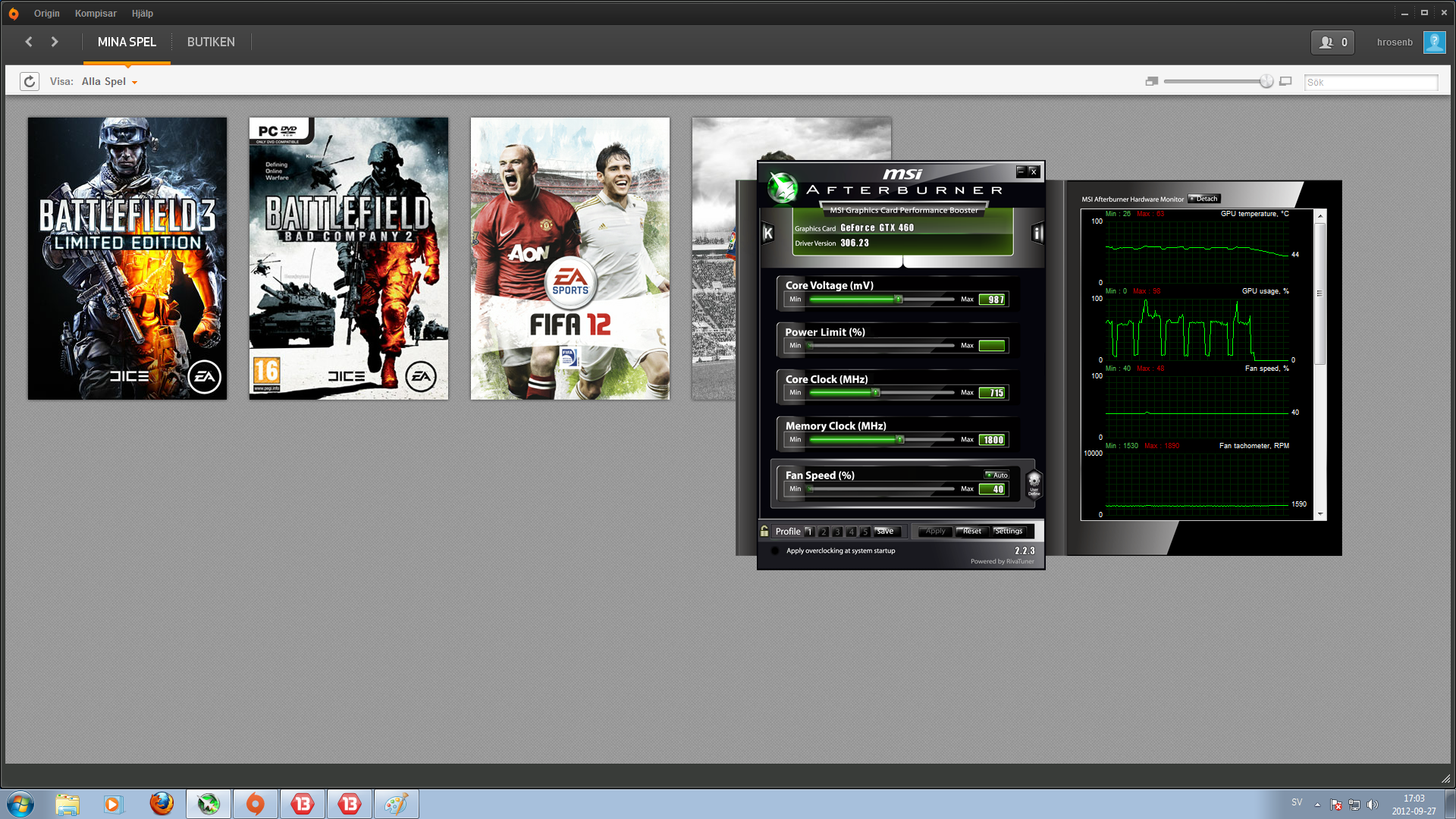Refresh the Origin game library

(x=30, y=81)
